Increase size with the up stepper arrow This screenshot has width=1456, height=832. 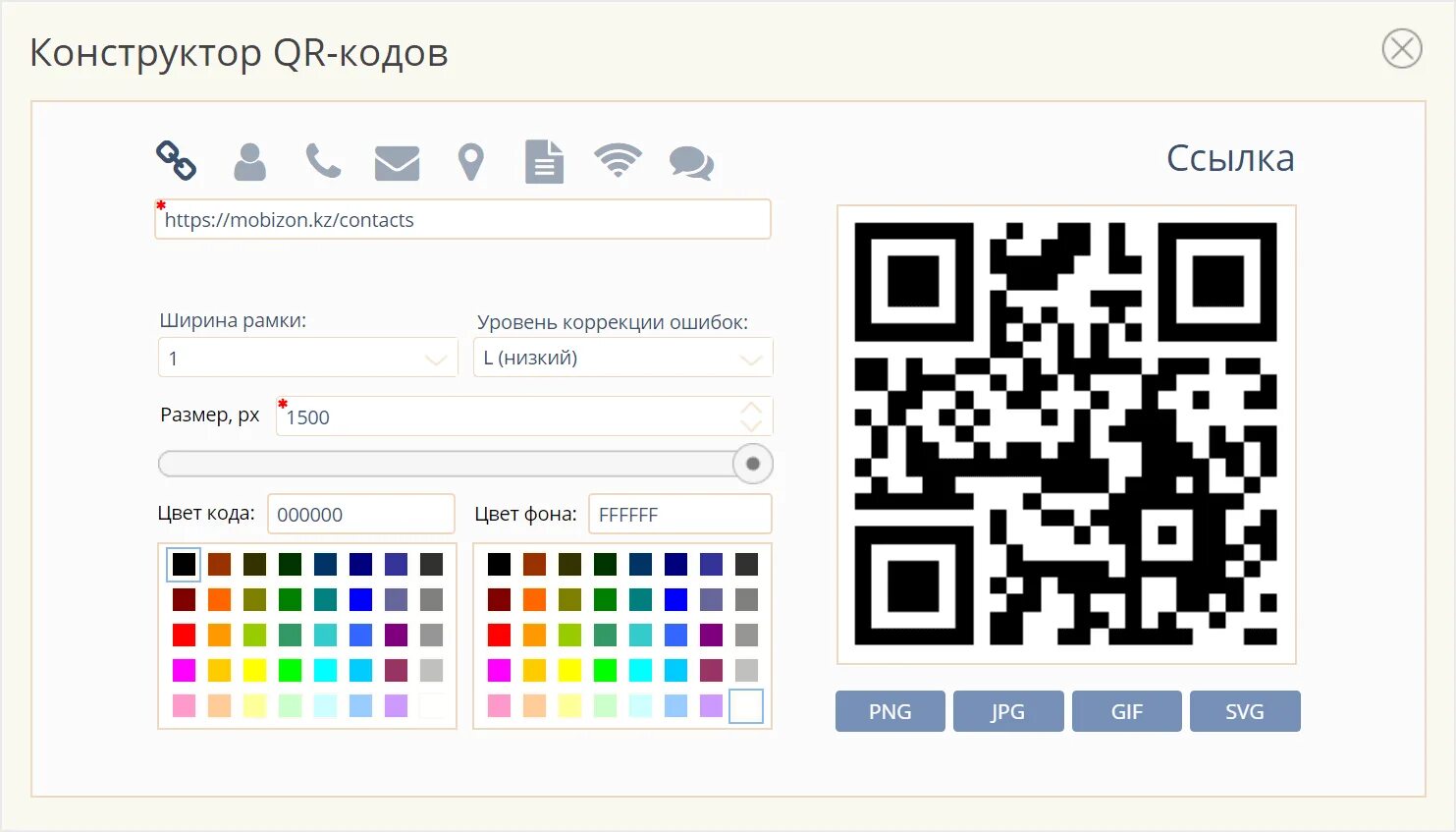pos(751,407)
